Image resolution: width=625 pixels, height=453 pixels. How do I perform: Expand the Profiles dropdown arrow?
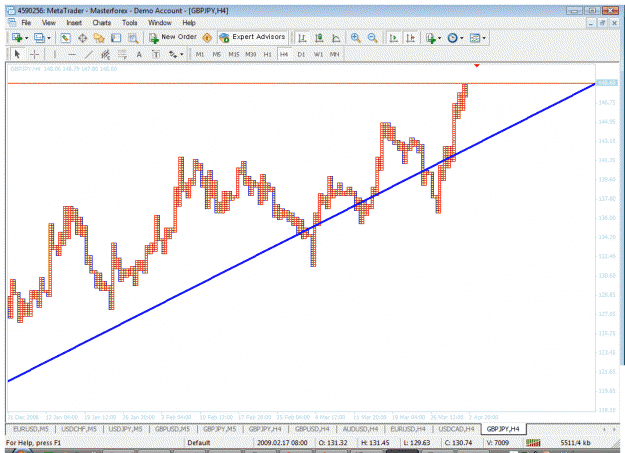[49, 38]
